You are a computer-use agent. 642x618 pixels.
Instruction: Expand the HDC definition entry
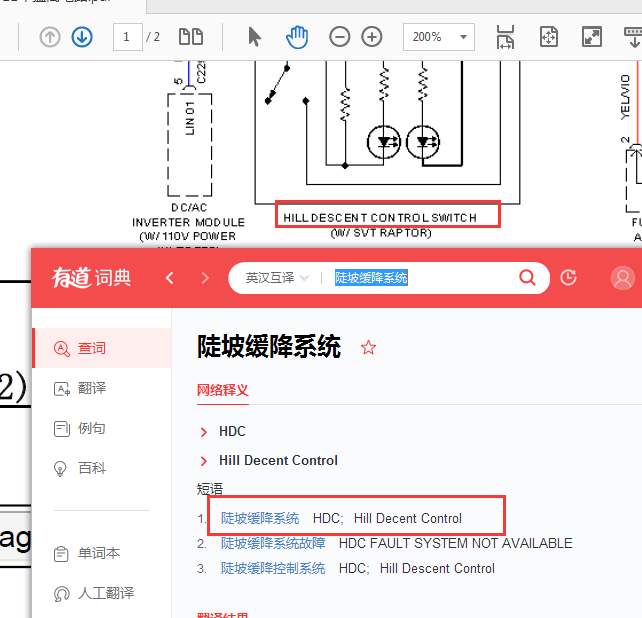pyautogui.click(x=224, y=431)
